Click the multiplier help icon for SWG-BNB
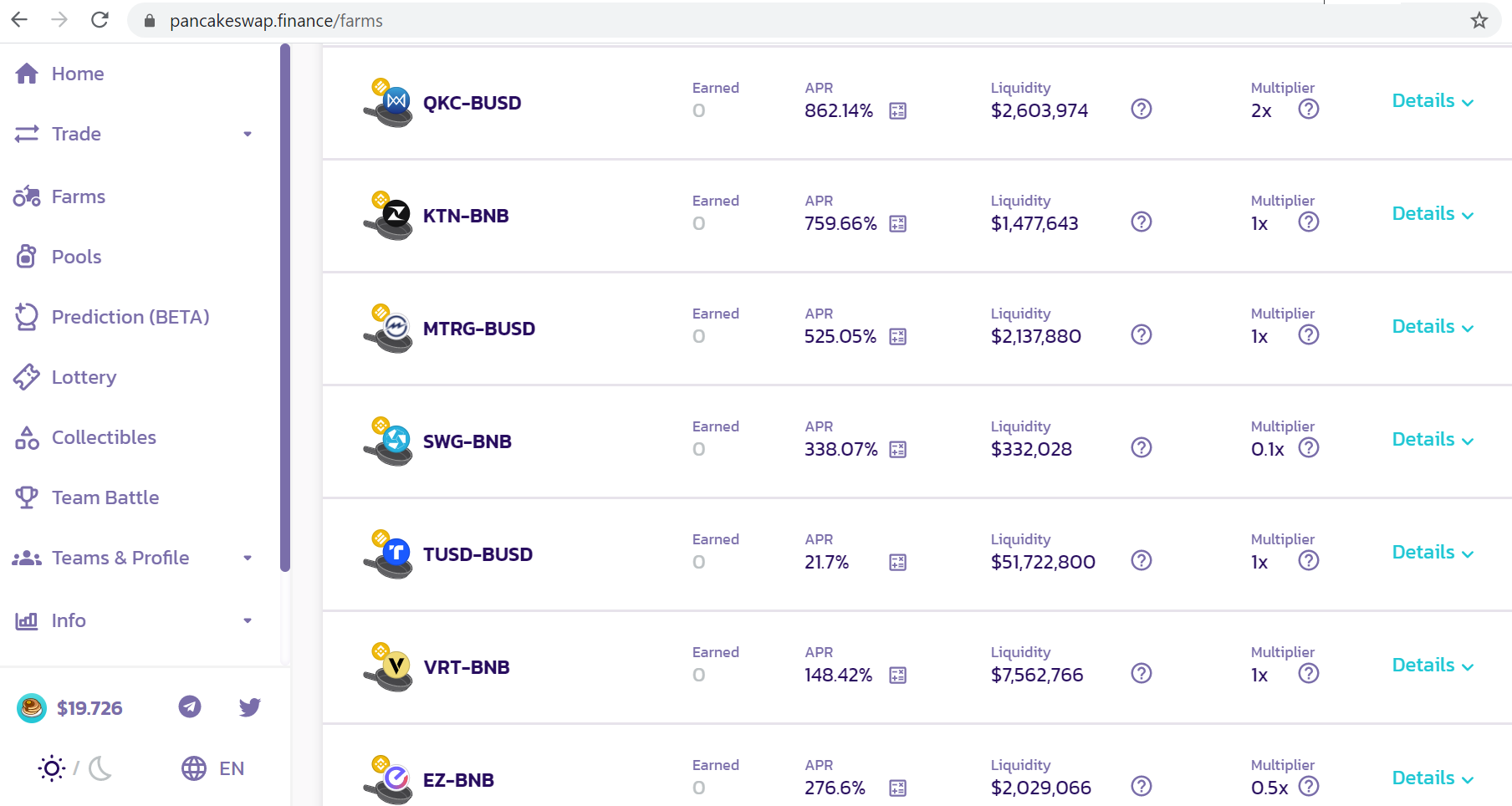Screen dimensions: 1512x806 click(1308, 447)
